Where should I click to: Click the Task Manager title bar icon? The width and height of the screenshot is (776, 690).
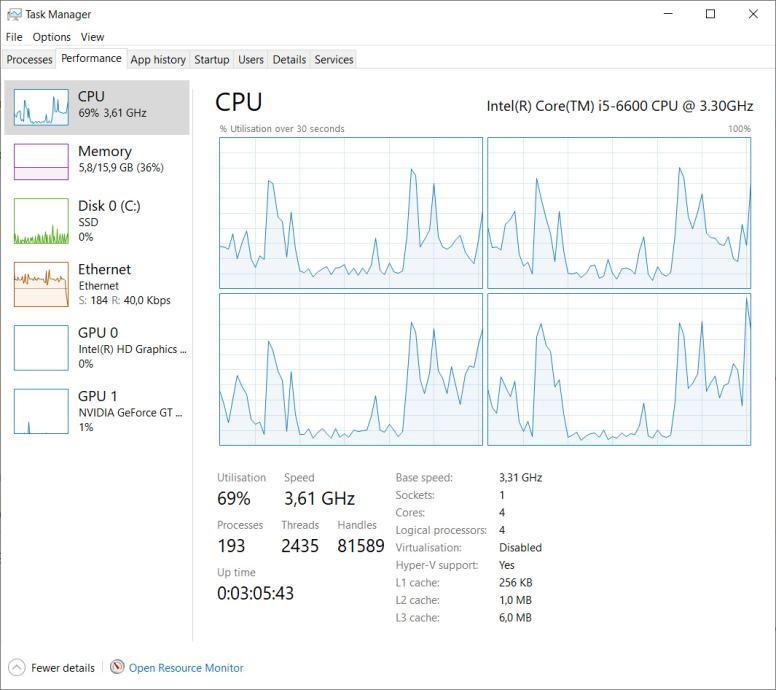click(14, 14)
